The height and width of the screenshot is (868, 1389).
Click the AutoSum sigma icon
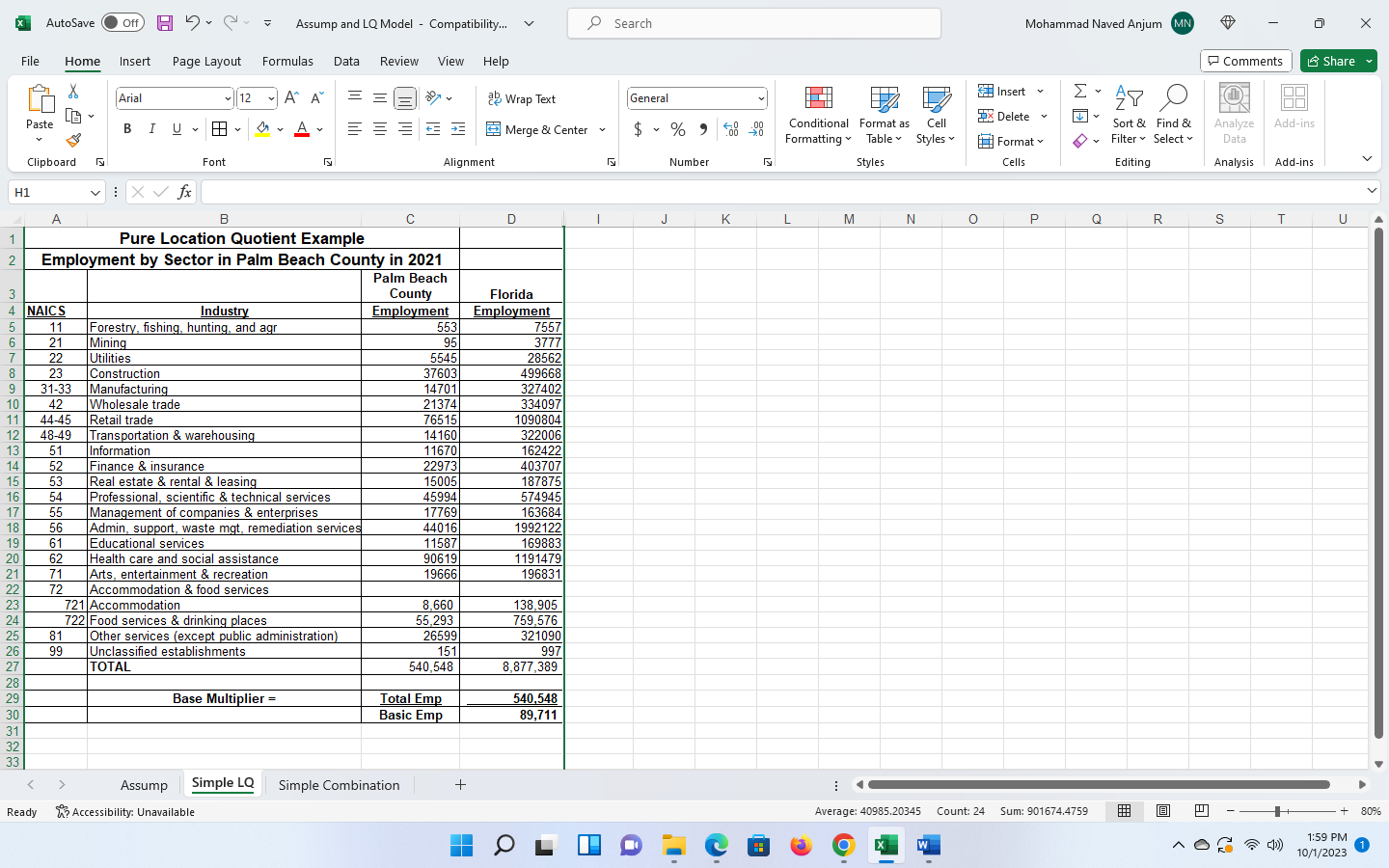click(1080, 91)
